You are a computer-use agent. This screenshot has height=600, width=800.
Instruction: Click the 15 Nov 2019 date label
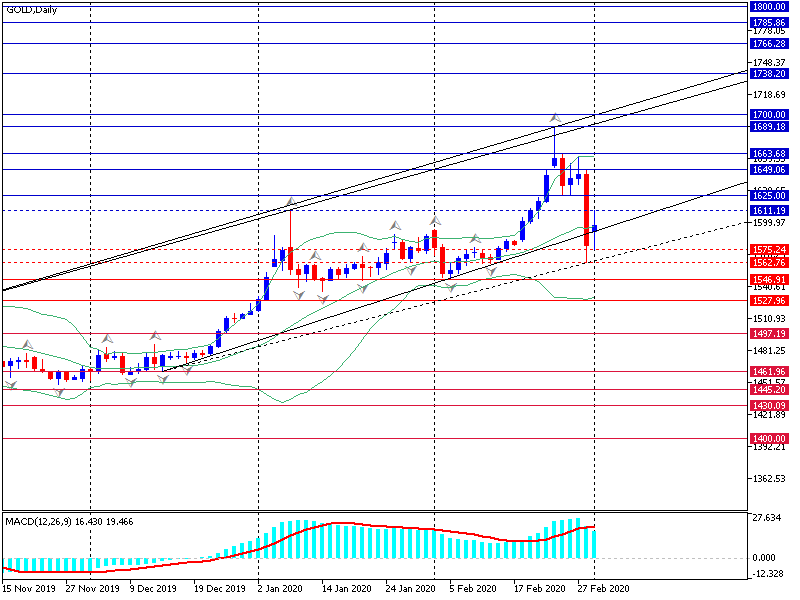[x=27, y=590]
